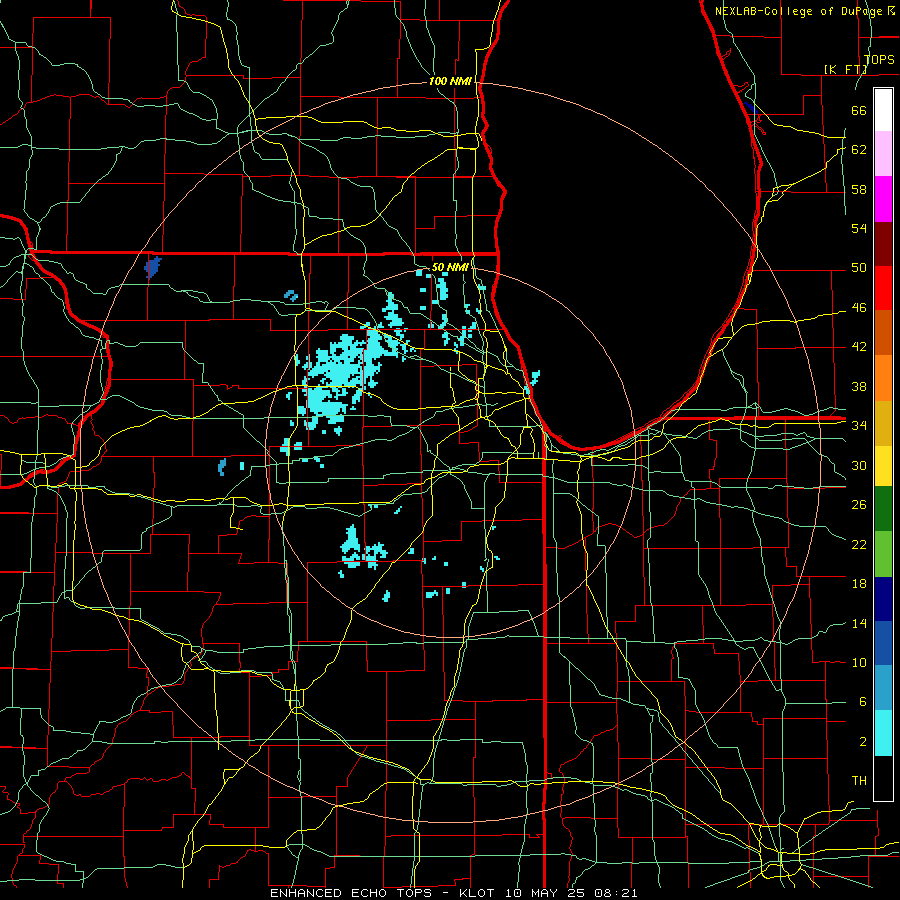This screenshot has height=900, width=900.
Task: Pick the dark green scale segment
Action: click(883, 509)
